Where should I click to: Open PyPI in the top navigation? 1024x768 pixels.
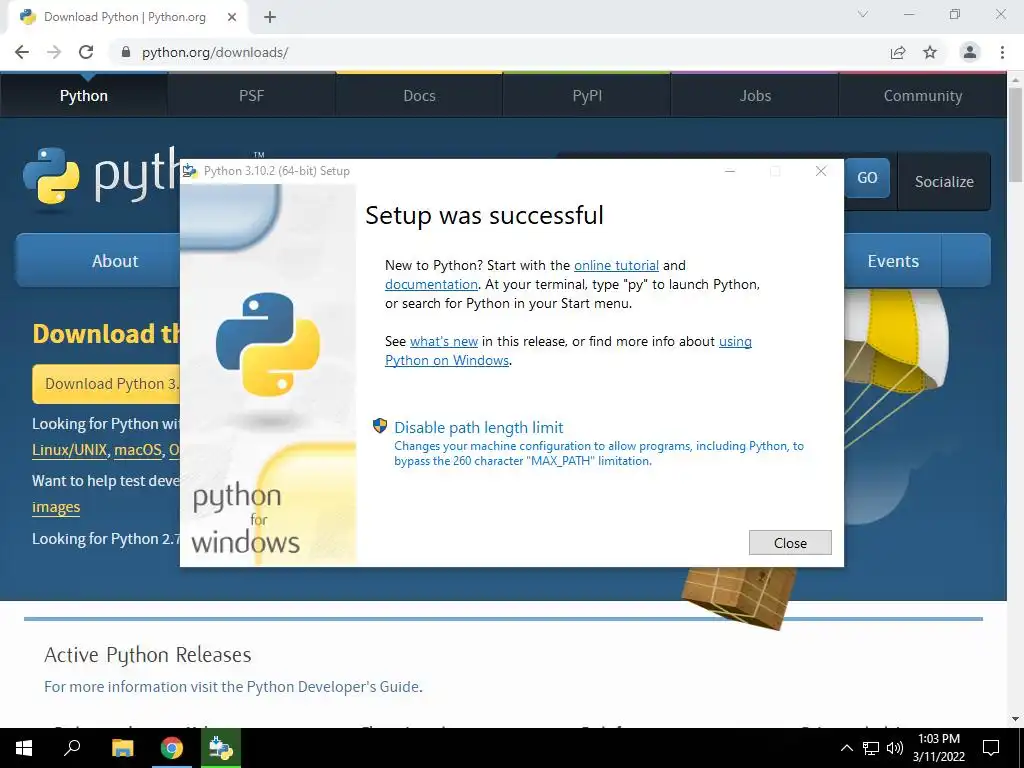587,95
